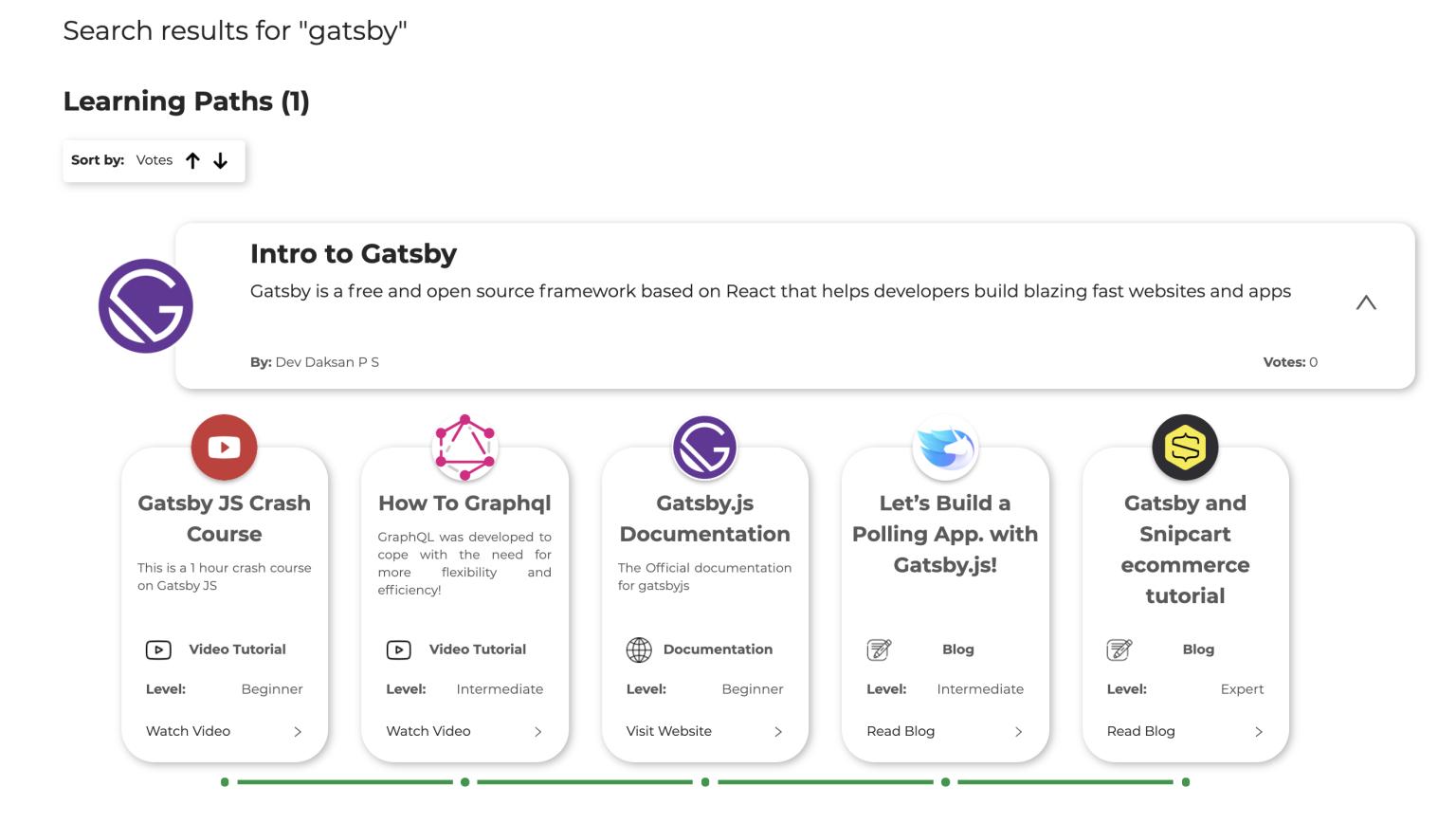Click the Let's Build a Polling App title
This screenshot has height=823, width=1456.
coord(945,534)
